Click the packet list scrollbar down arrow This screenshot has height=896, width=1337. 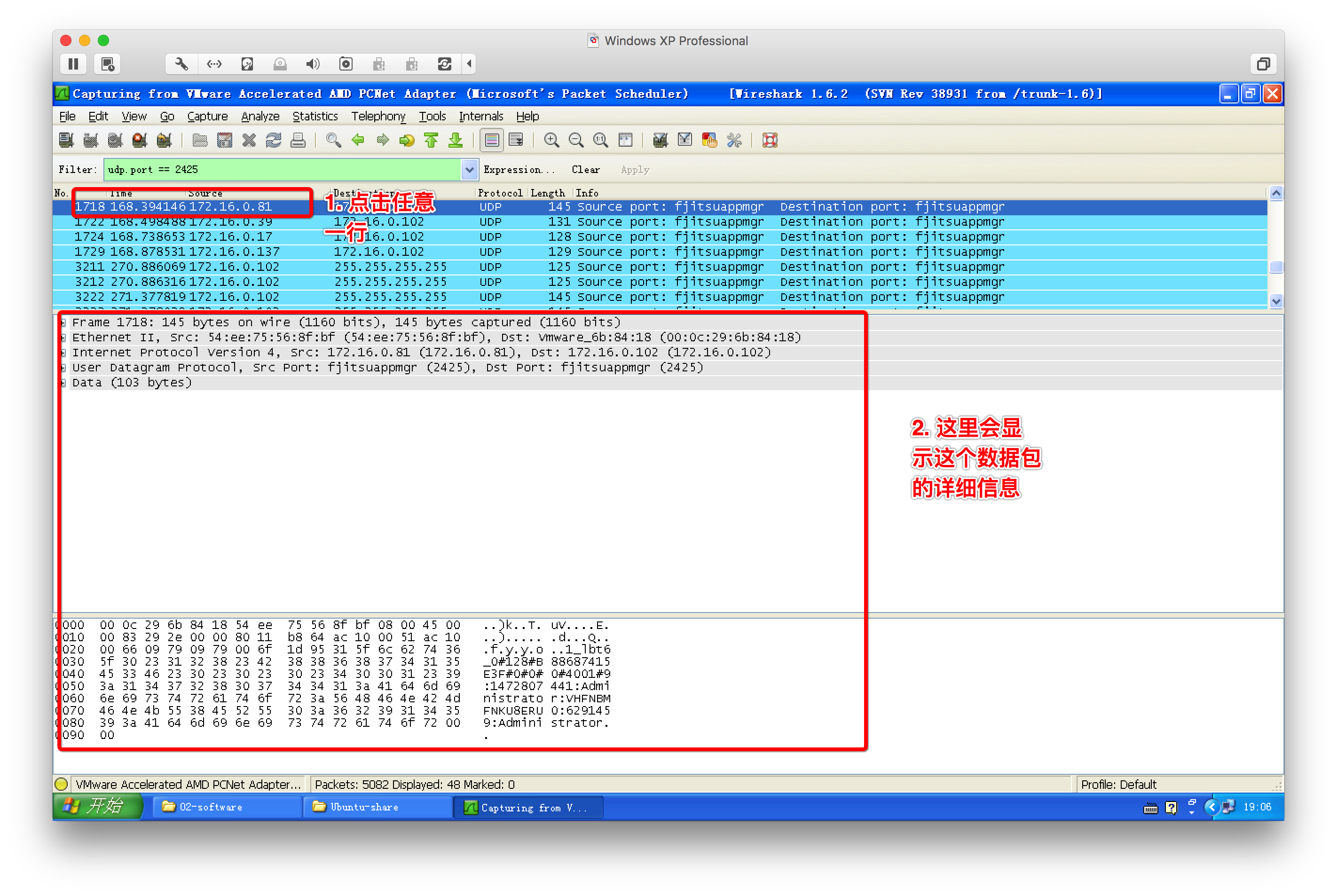pyautogui.click(x=1275, y=300)
